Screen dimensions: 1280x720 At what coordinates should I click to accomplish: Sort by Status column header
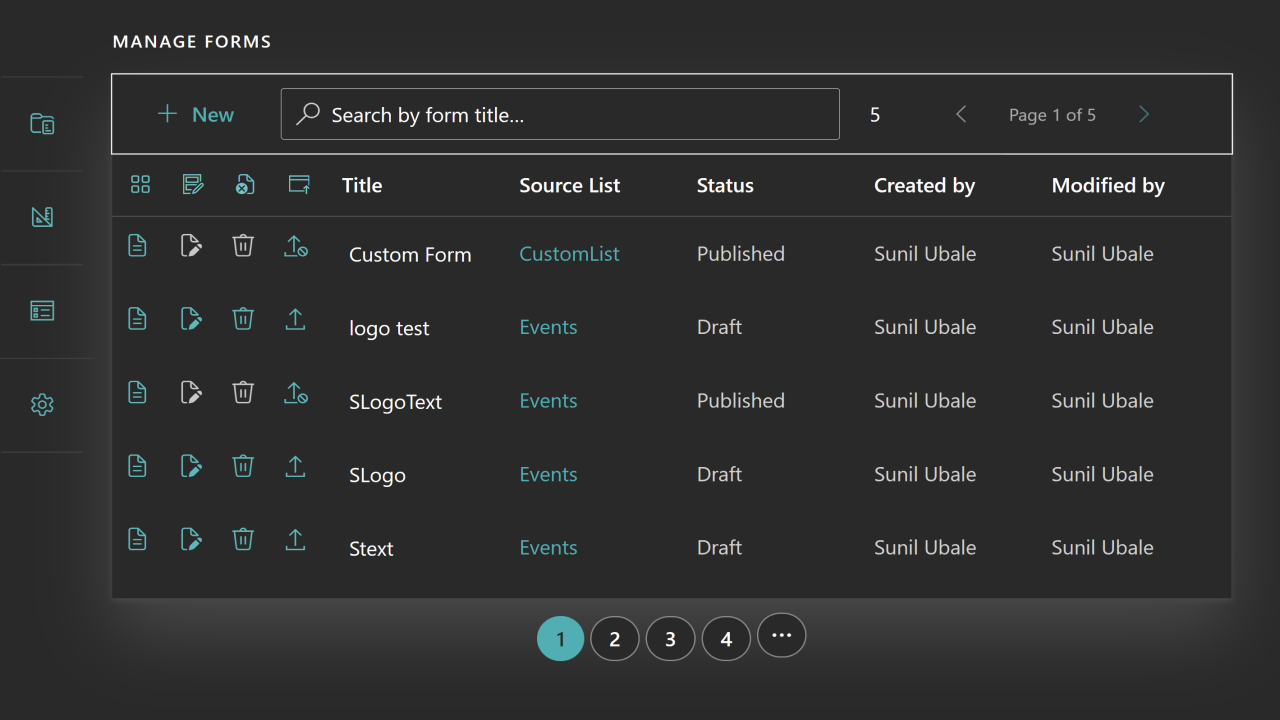[725, 185]
